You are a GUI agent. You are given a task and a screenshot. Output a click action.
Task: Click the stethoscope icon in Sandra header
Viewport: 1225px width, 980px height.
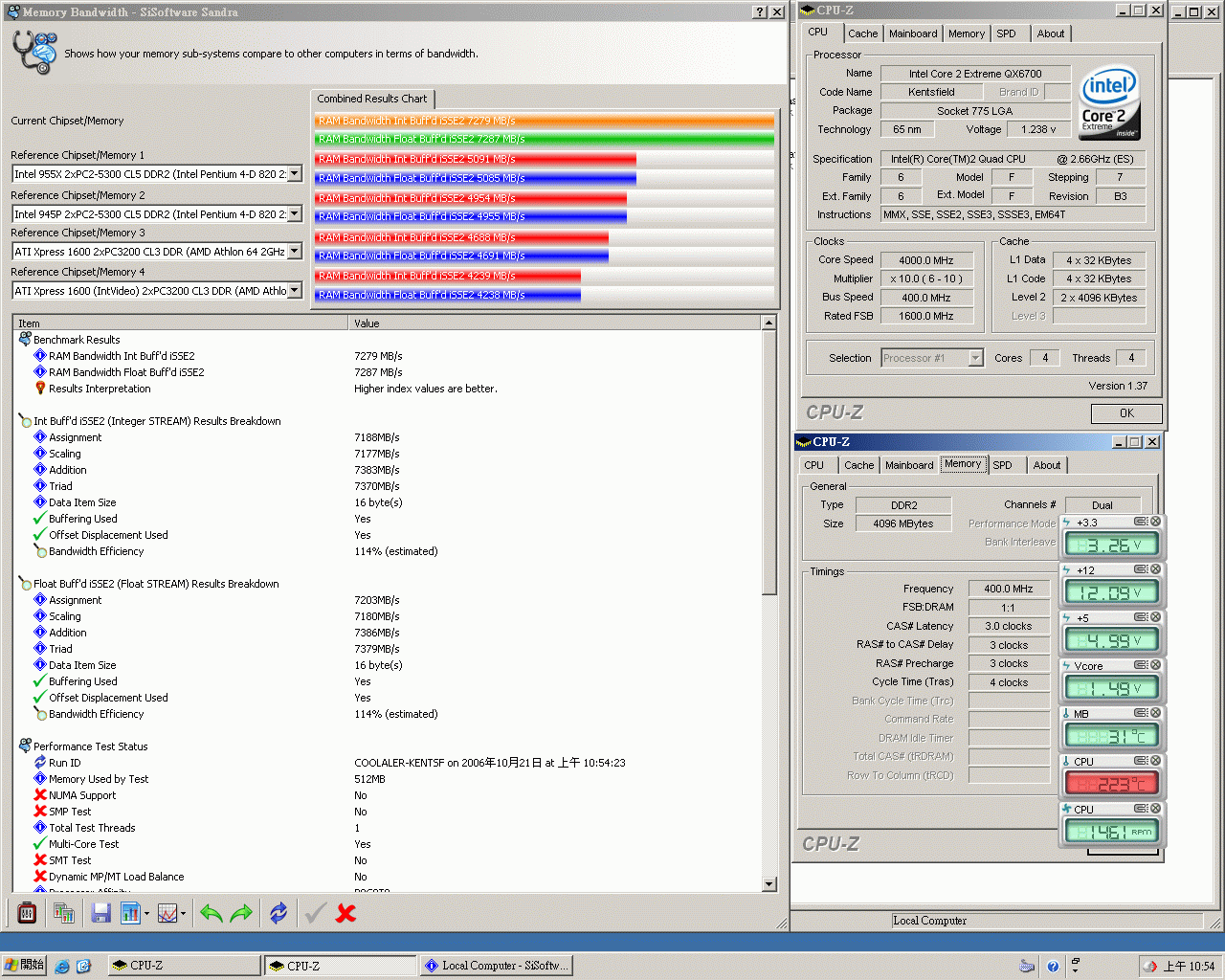pos(35,52)
